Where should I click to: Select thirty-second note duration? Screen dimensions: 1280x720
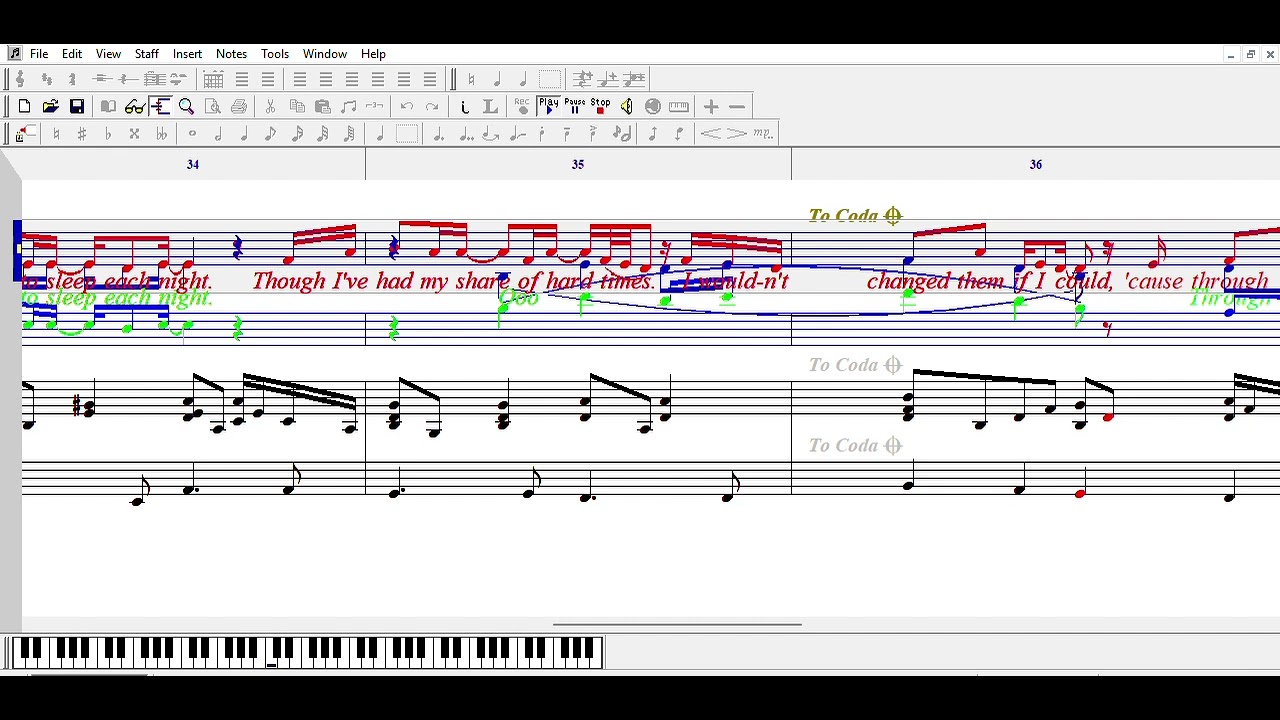click(x=323, y=134)
